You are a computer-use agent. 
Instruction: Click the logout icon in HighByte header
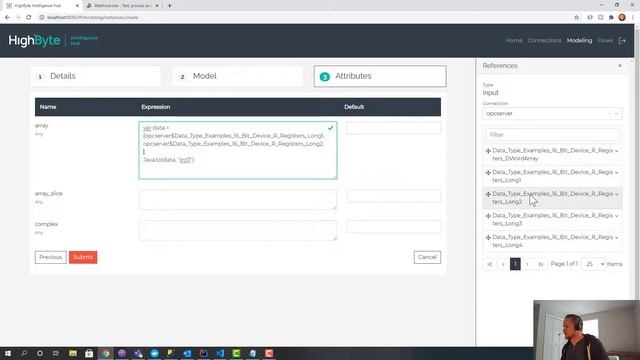point(622,40)
